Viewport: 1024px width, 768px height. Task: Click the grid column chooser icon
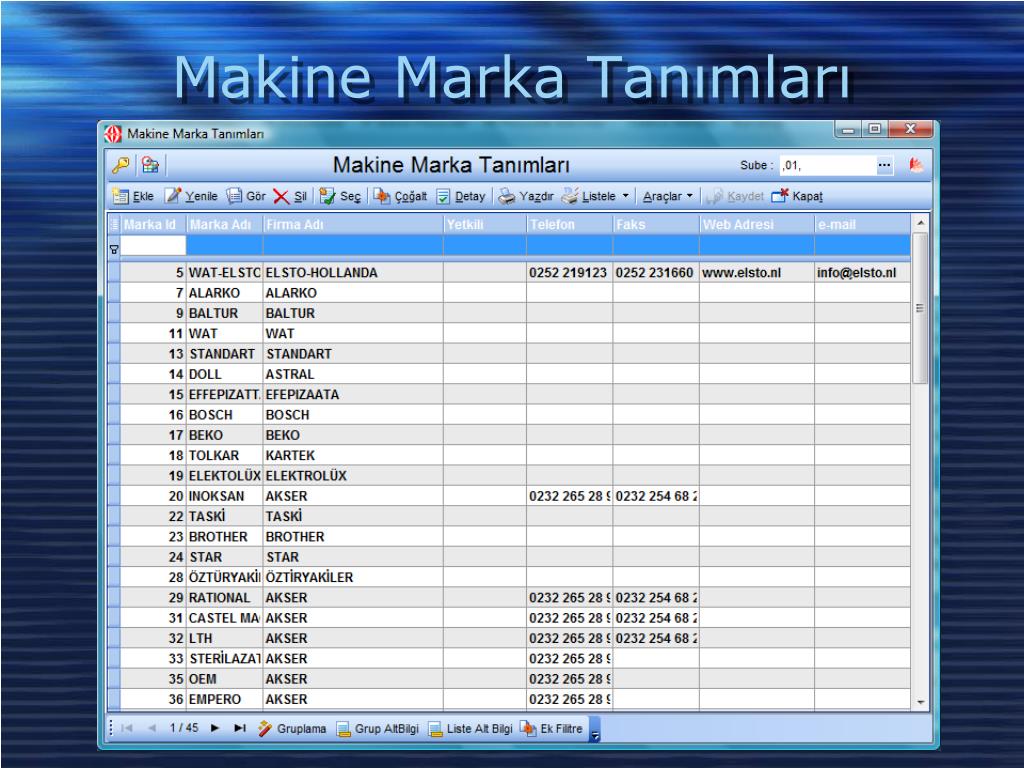(114, 225)
